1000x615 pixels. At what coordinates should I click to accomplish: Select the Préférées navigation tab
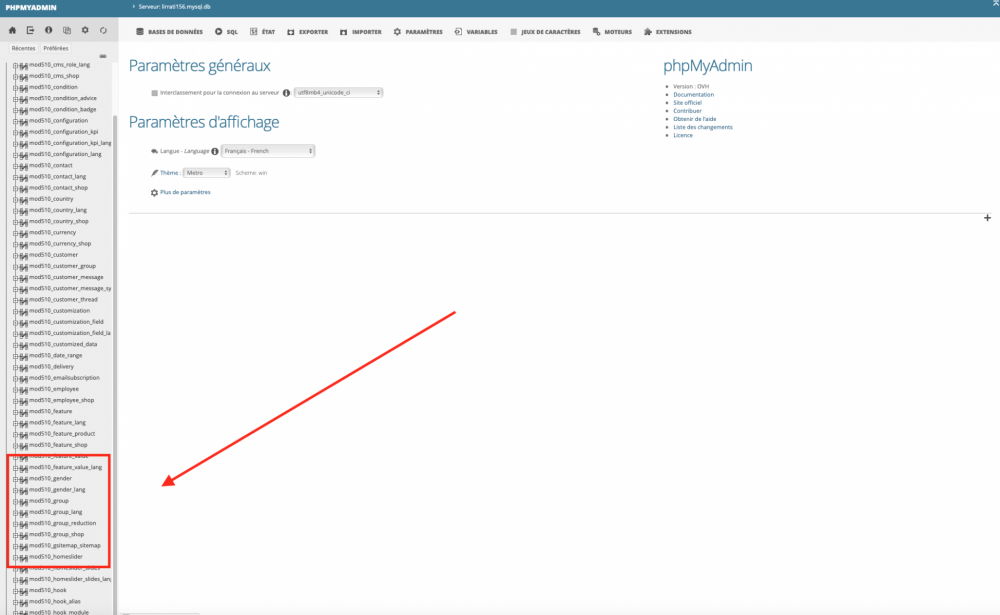[55, 48]
